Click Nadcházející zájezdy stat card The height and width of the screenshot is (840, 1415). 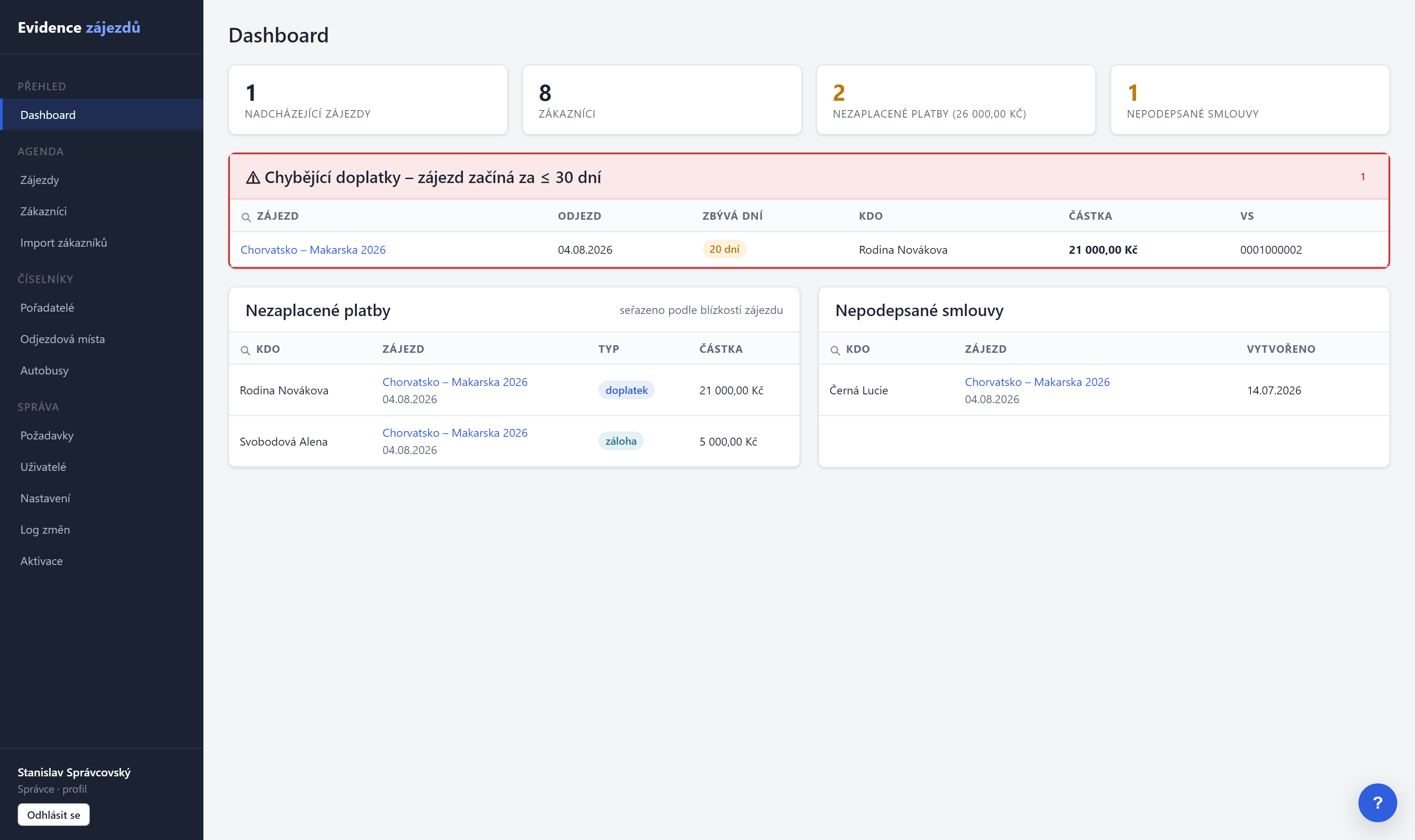pos(368,99)
